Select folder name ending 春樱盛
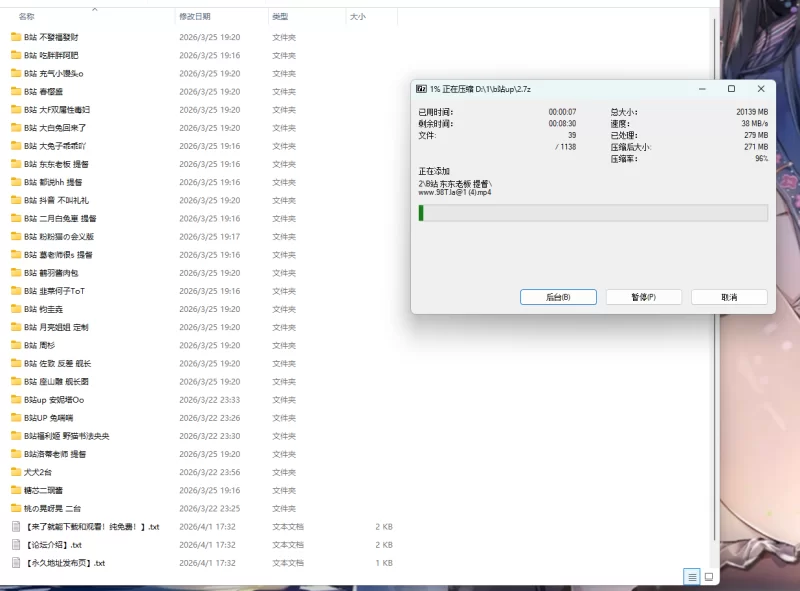800x591 pixels. tap(43, 91)
